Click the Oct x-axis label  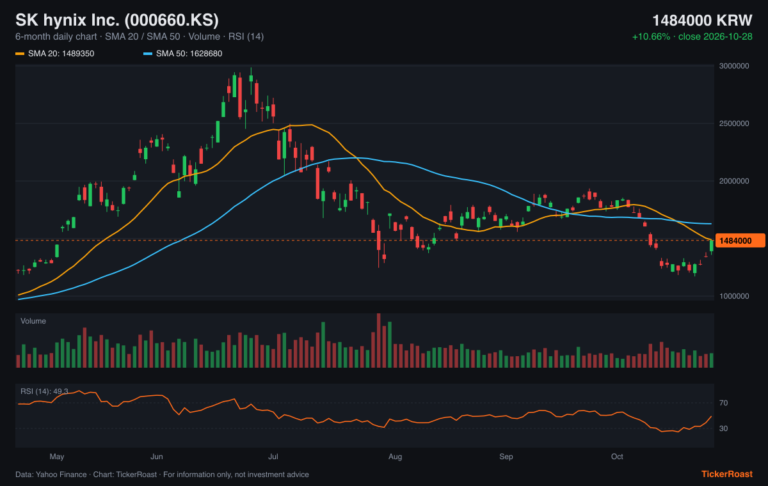[x=617, y=457]
